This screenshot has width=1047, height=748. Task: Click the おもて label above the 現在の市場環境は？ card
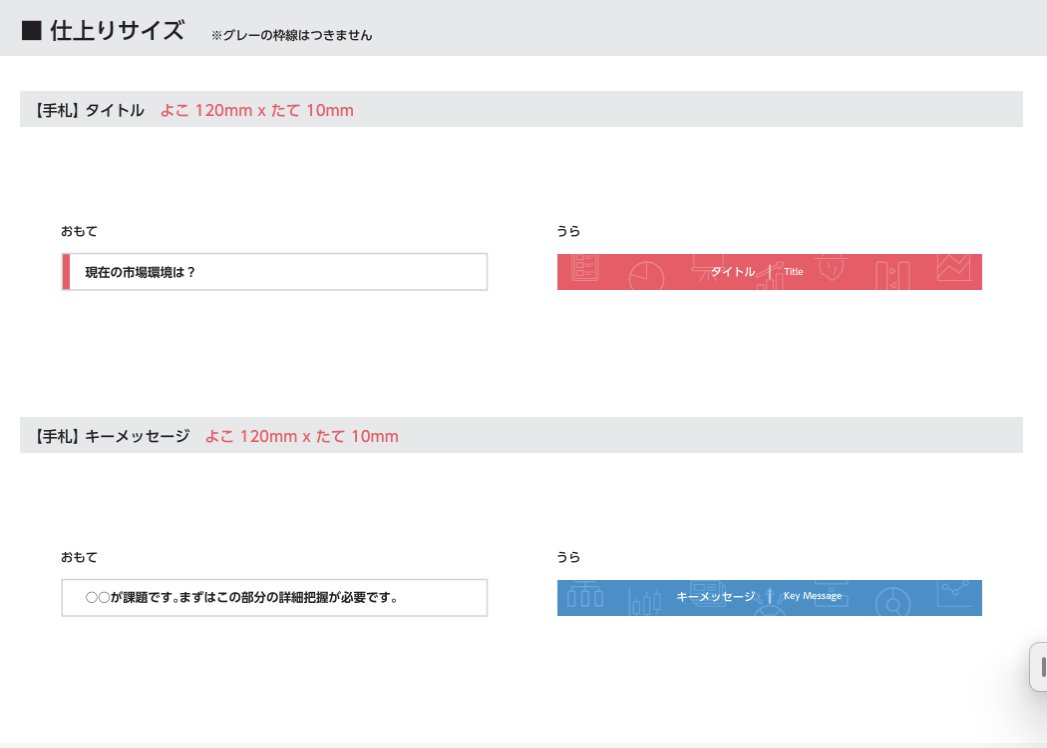pyautogui.click(x=79, y=231)
